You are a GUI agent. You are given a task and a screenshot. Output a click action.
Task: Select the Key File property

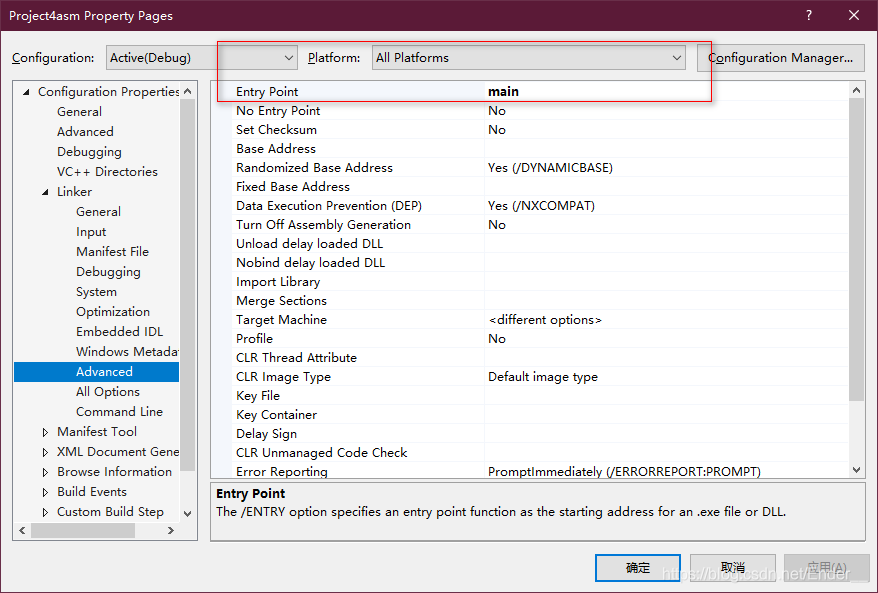click(x=258, y=396)
